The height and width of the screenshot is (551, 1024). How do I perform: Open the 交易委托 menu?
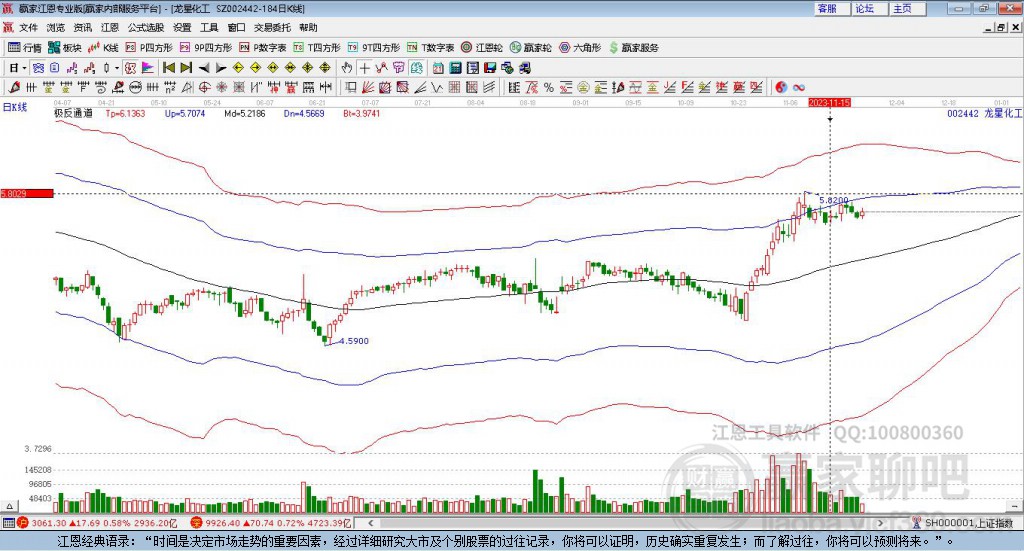click(x=272, y=27)
